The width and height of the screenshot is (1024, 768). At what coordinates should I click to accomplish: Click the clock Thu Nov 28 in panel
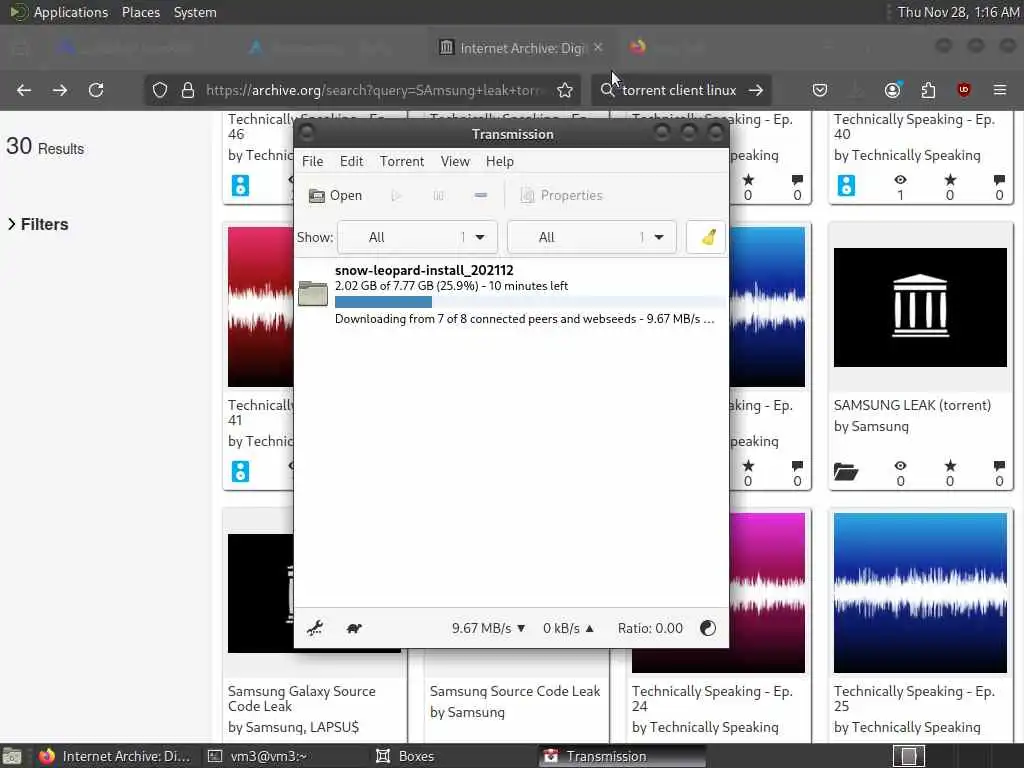(957, 12)
